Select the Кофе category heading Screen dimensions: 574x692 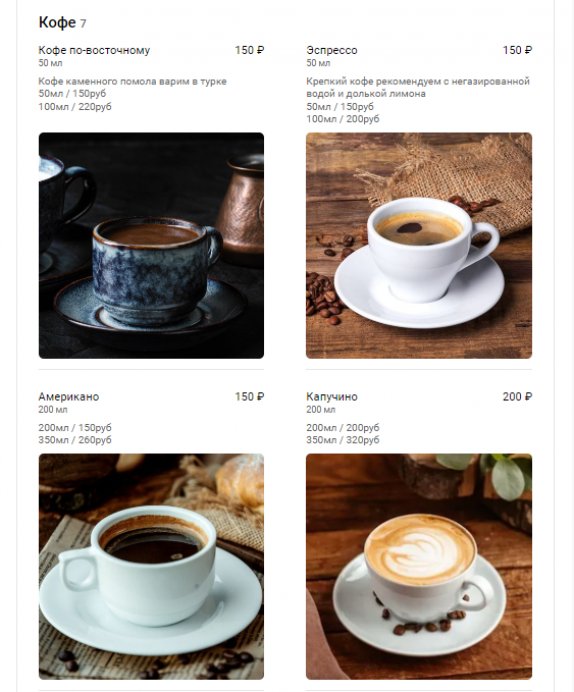[x=57, y=22]
